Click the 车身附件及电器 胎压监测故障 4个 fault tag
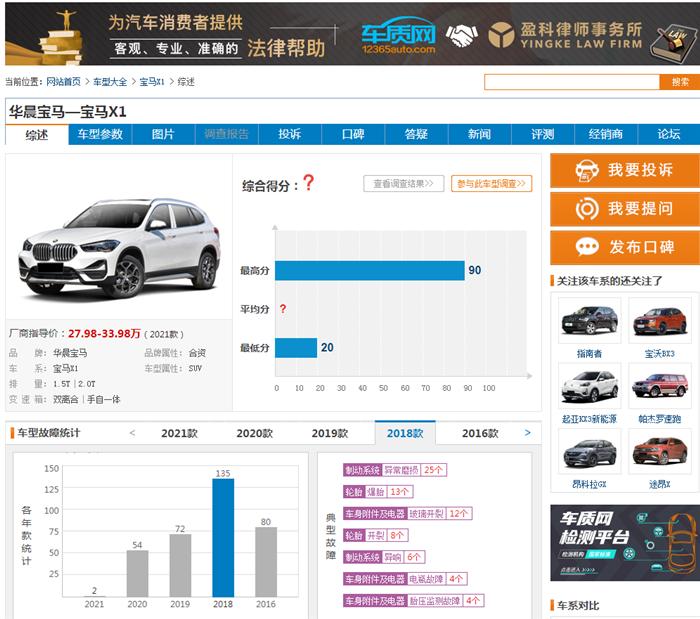Viewport: 700px width, 619px height. pyautogui.click(x=413, y=601)
